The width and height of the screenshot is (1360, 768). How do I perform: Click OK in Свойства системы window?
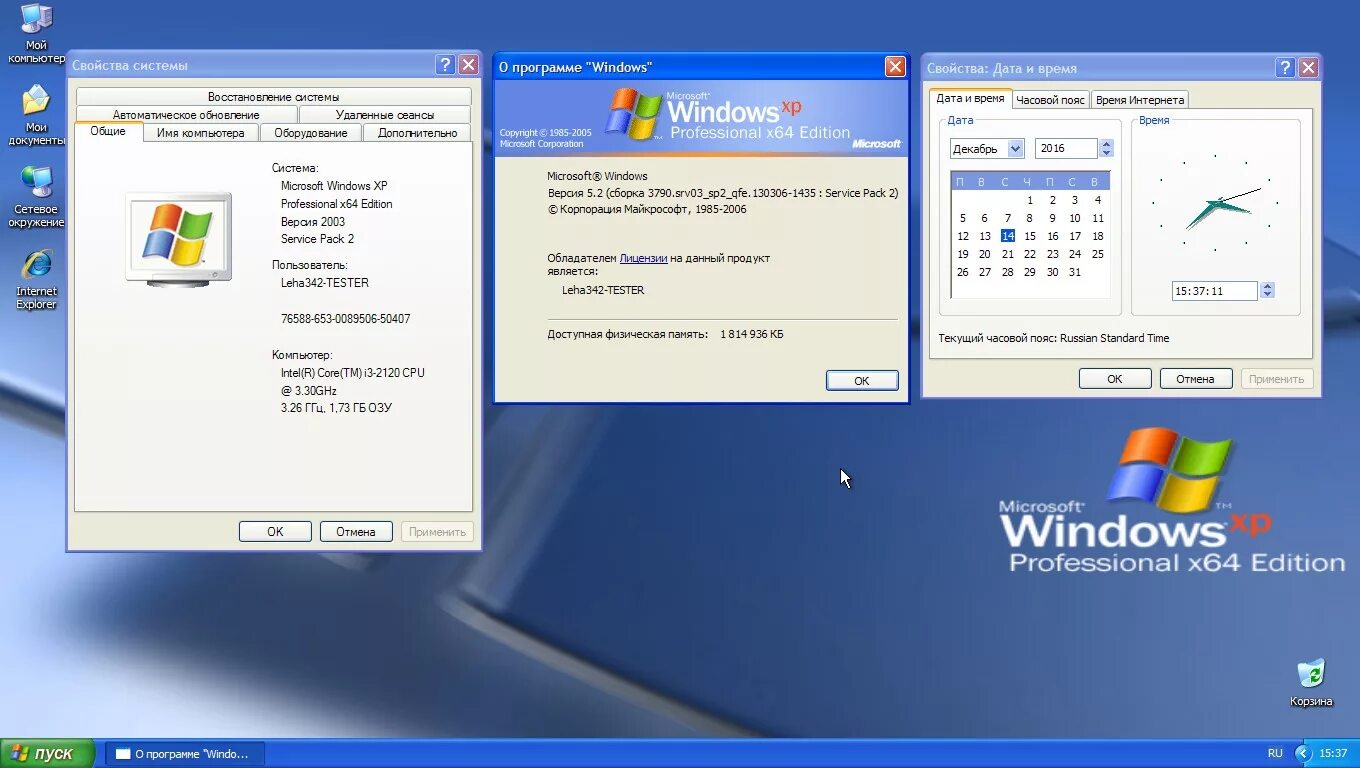(x=275, y=532)
